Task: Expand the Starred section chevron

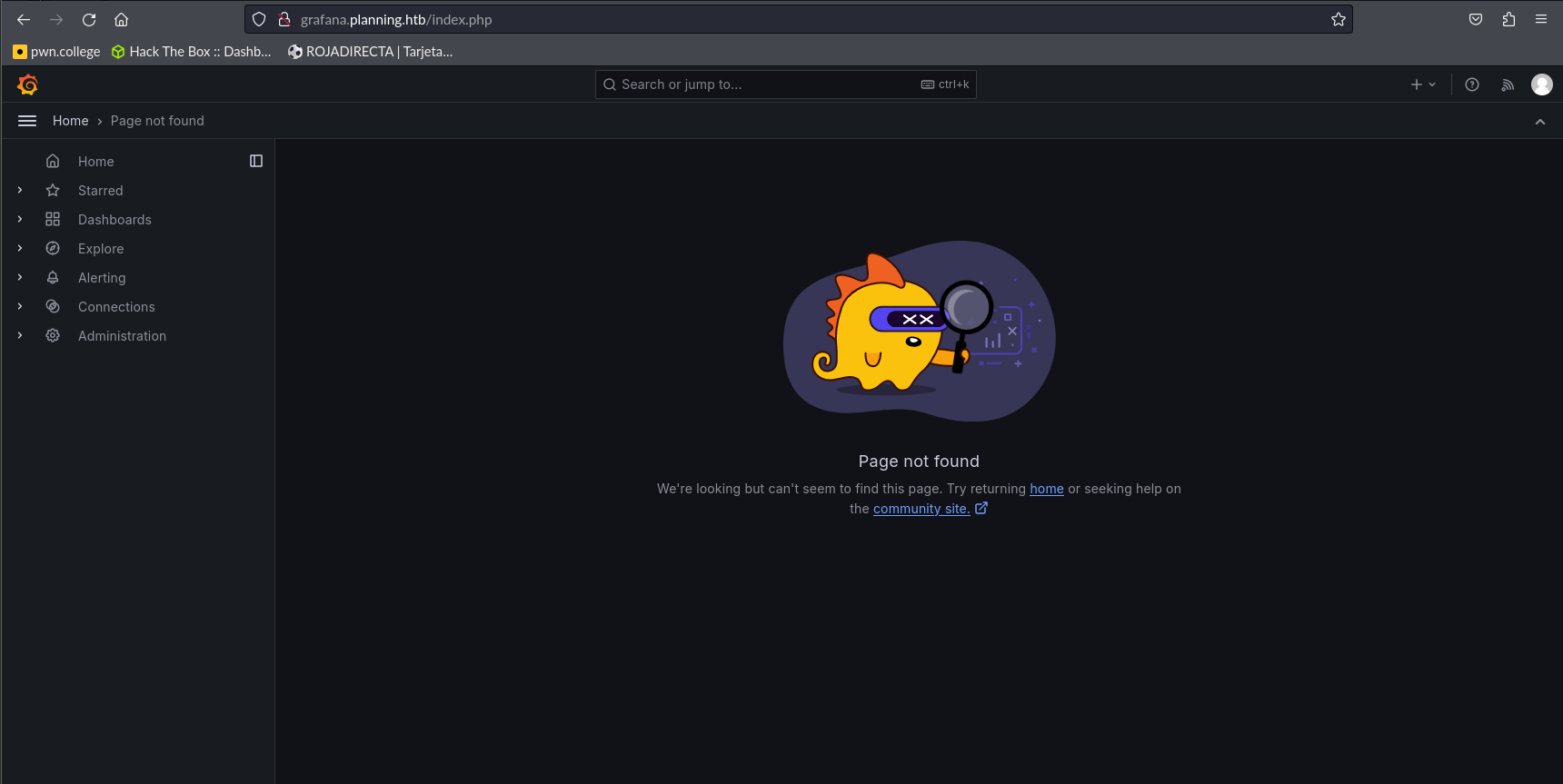Action: point(20,190)
